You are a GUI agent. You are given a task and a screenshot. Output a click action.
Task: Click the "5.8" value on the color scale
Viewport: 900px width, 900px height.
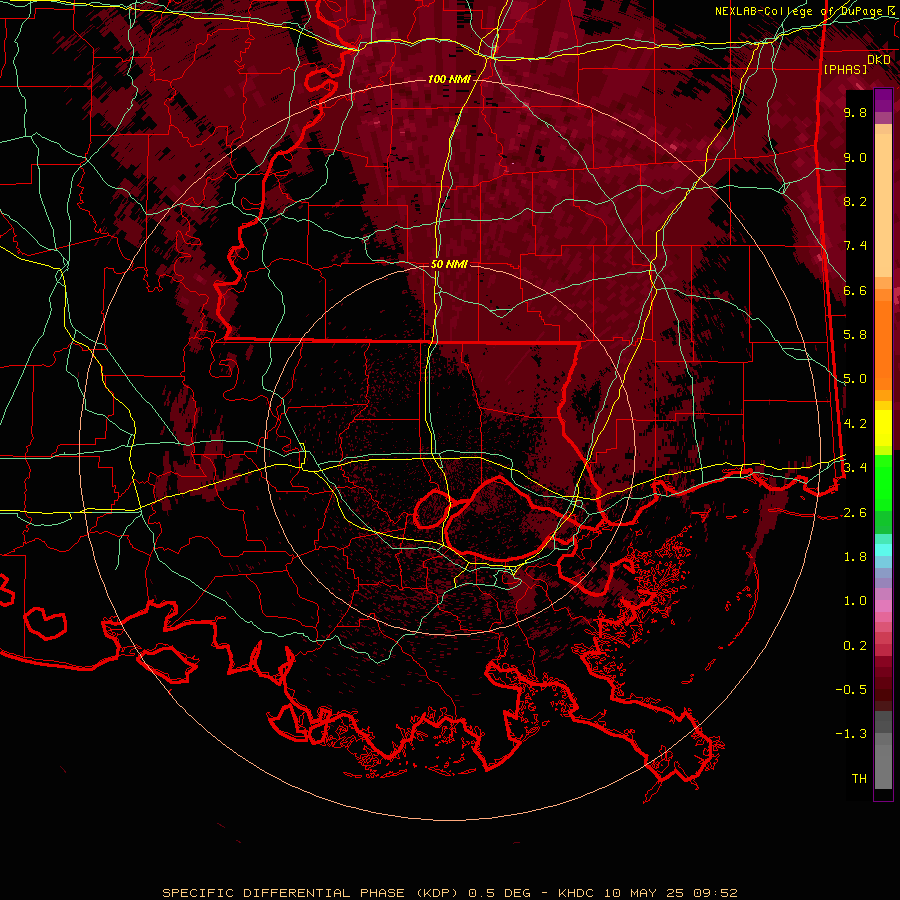point(855,335)
